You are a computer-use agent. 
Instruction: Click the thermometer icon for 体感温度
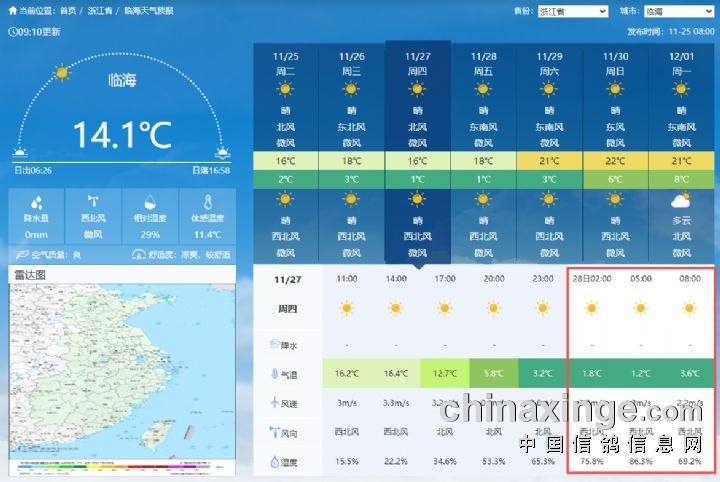207,201
